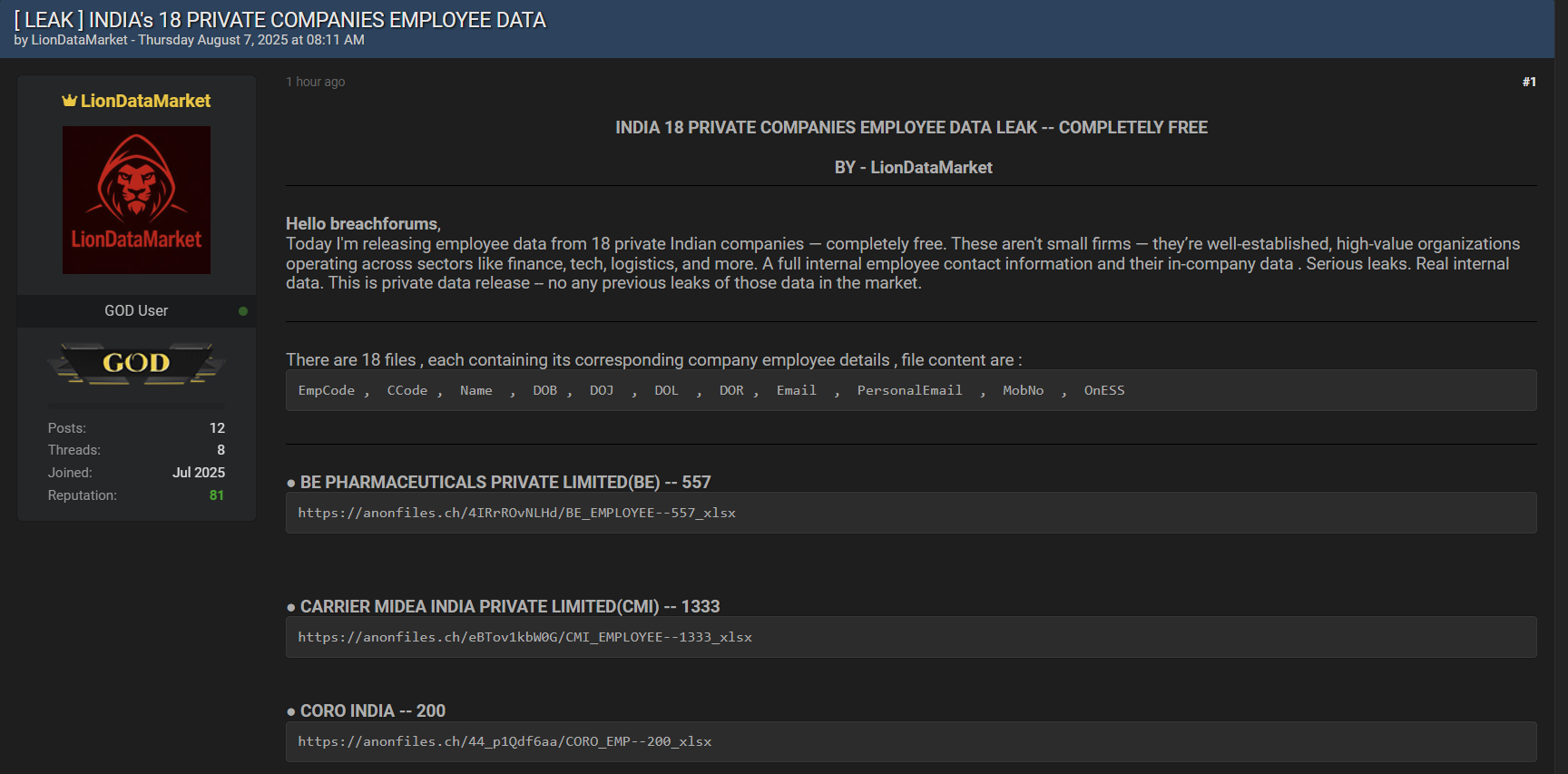Open LionDataMarket profile from sidebar username
Image resolution: width=1568 pixels, height=774 pixels.
pos(145,101)
